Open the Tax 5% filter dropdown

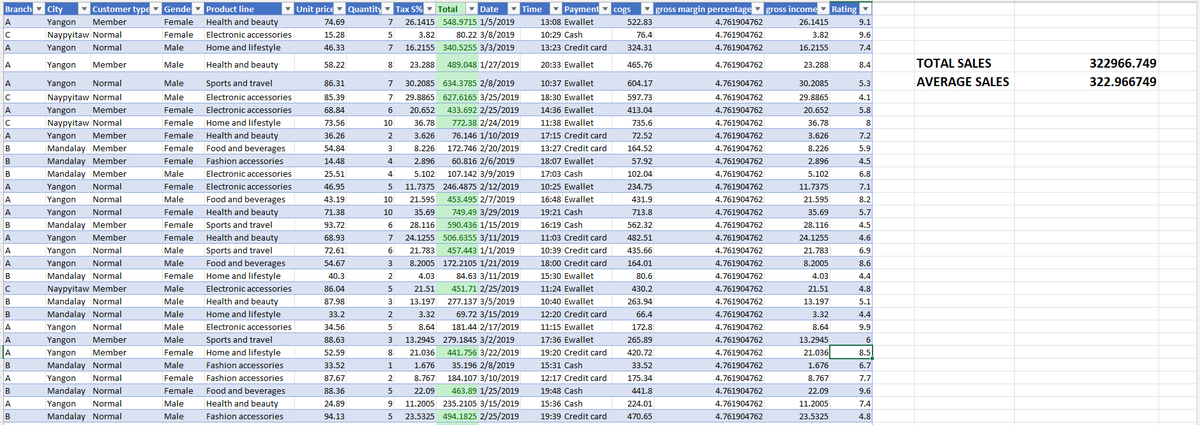click(428, 9)
